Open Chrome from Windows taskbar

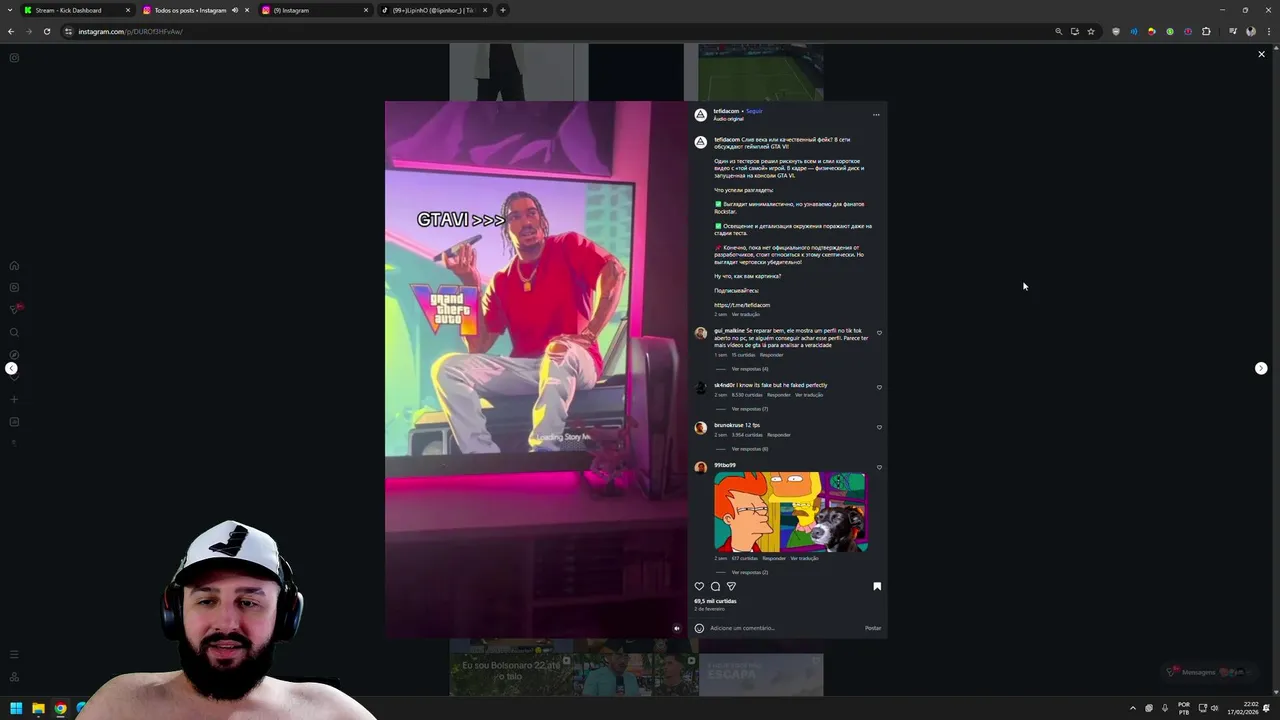[x=60, y=708]
